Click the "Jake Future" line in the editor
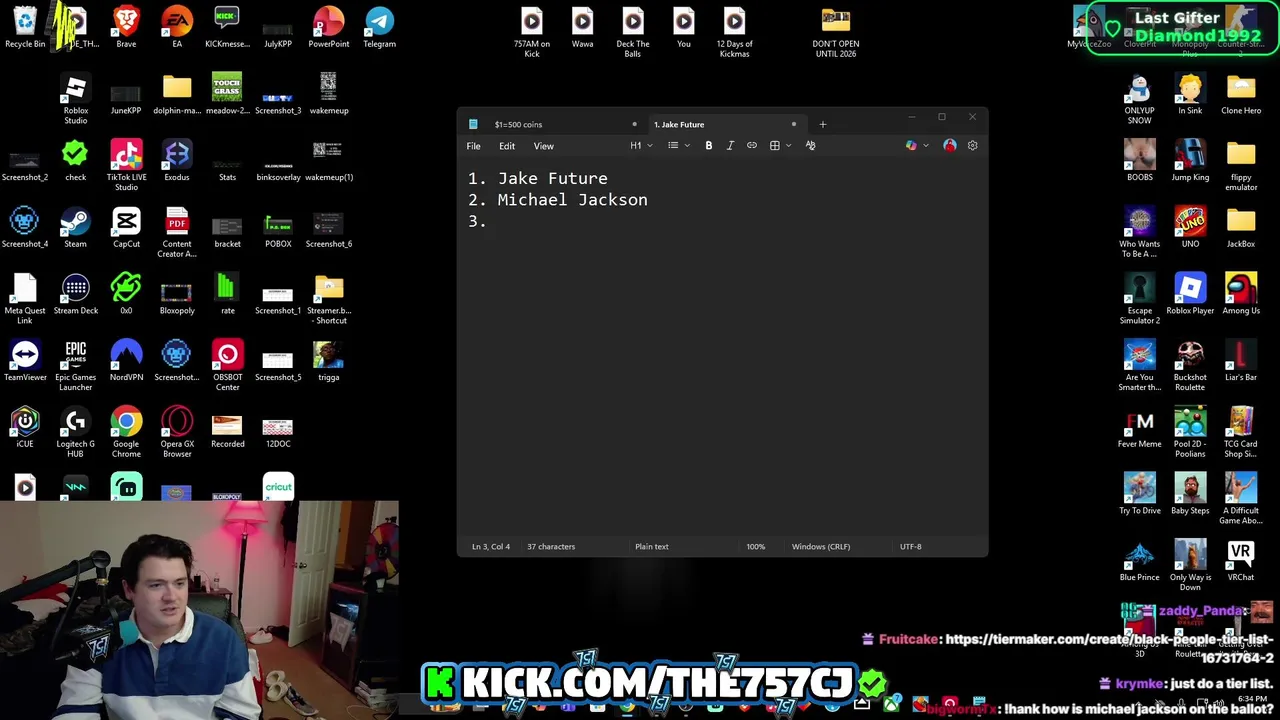This screenshot has width=1280, height=720. coord(552,178)
